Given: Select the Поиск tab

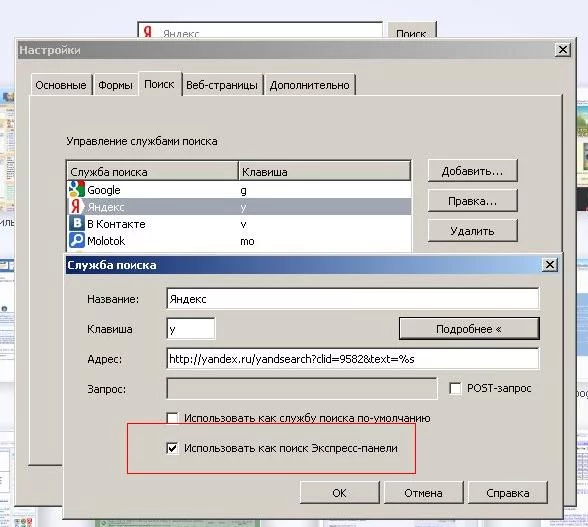Looking at the screenshot, I should 159,84.
